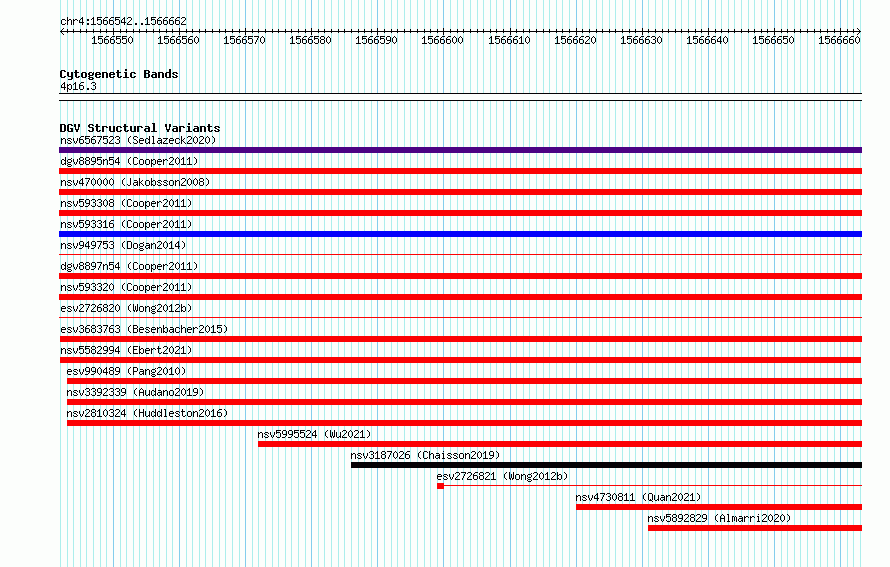
Task: Click the red bar under nsv593320
Action: (x=460, y=297)
